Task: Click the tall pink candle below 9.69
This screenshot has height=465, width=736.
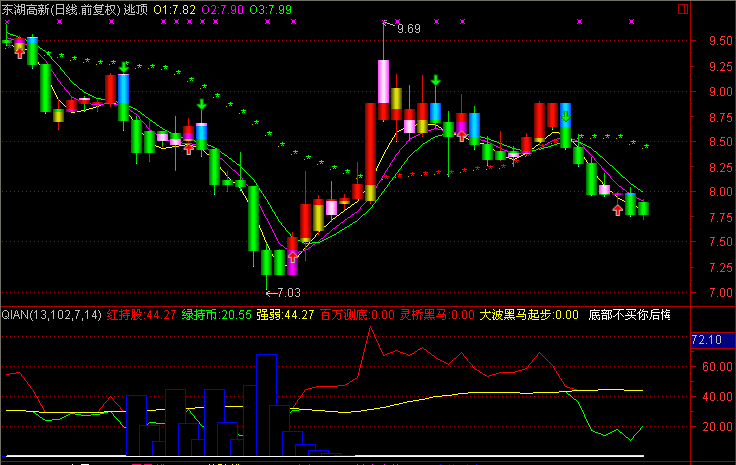Action: (x=383, y=90)
